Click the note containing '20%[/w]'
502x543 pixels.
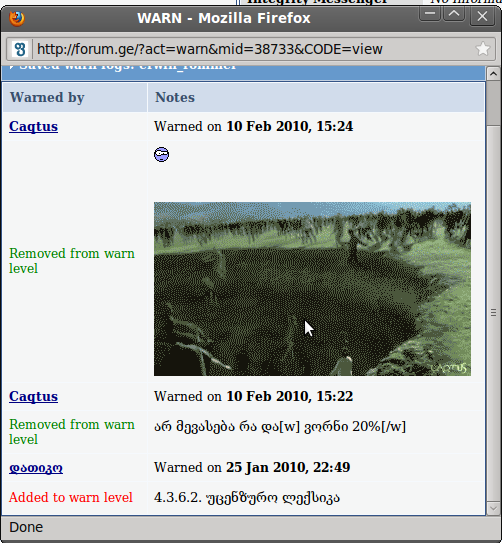(280, 427)
